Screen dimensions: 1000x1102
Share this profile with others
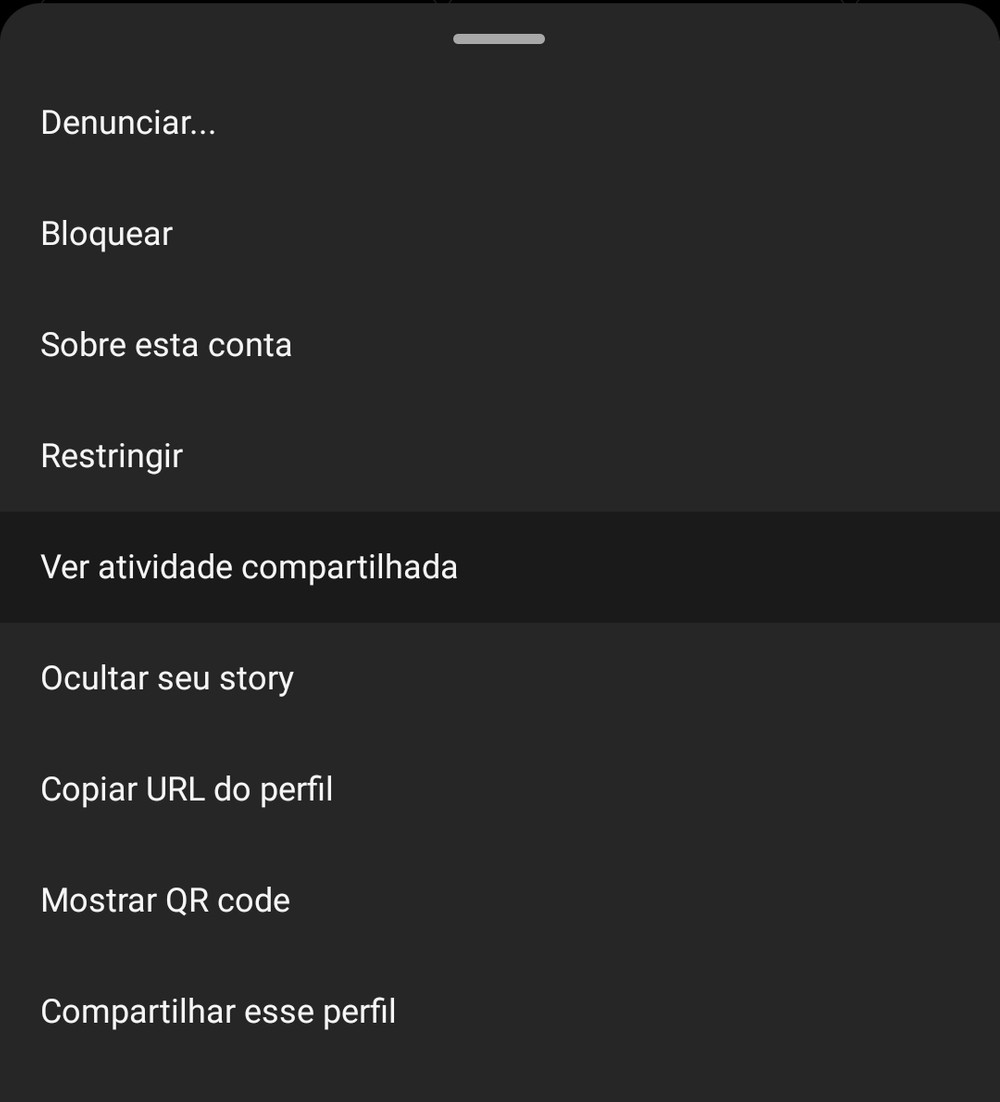[218, 1011]
